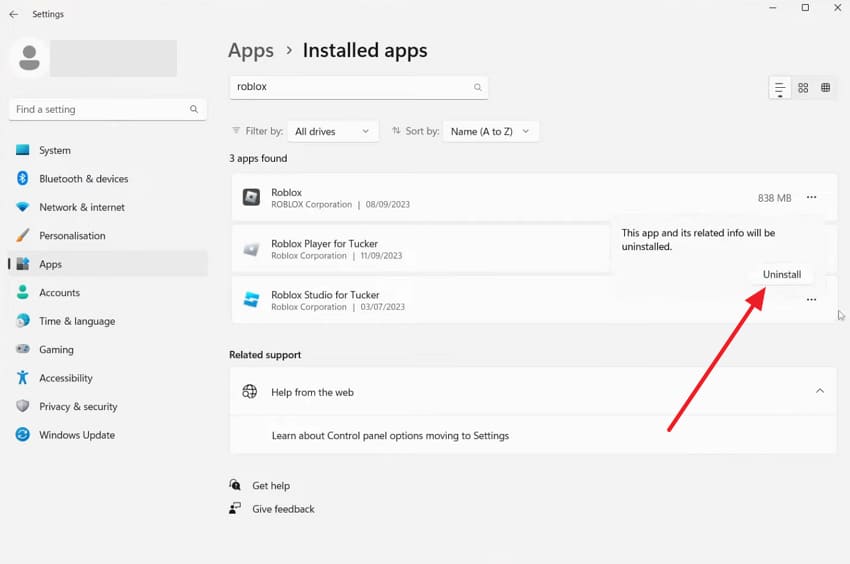This screenshot has height=564, width=850.
Task: Switch to list view layout
Action: 780,88
